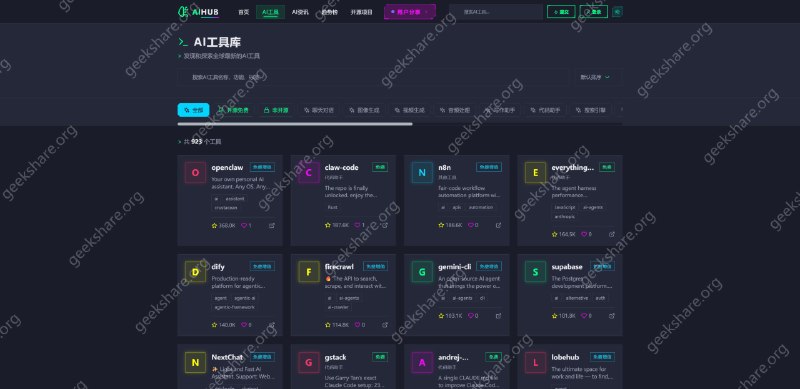Viewport: 800px width, 389px height.
Task: Filter by the 非开源 lock chip
Action: pos(276,110)
